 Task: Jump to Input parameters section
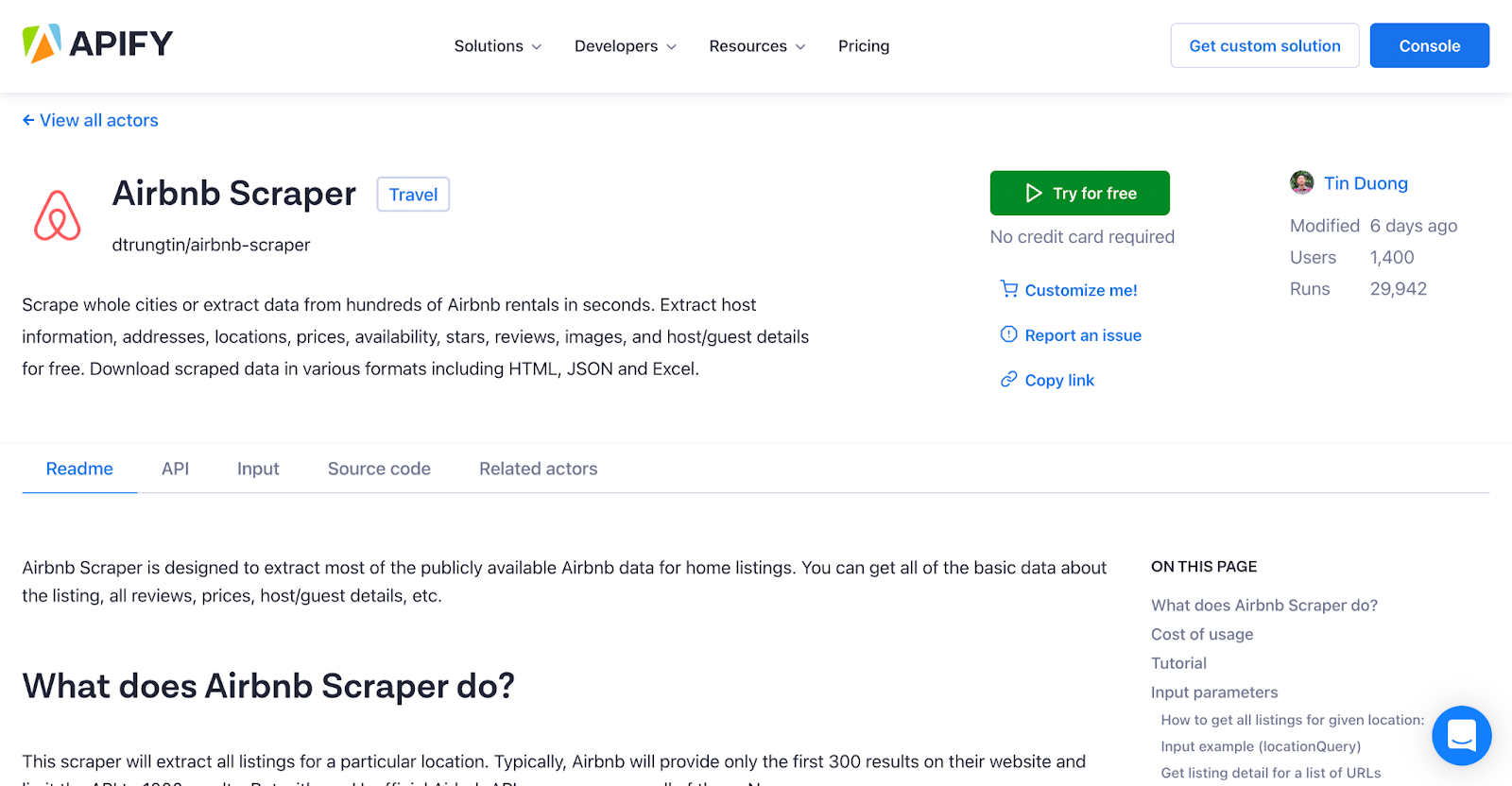pyautogui.click(x=1213, y=692)
